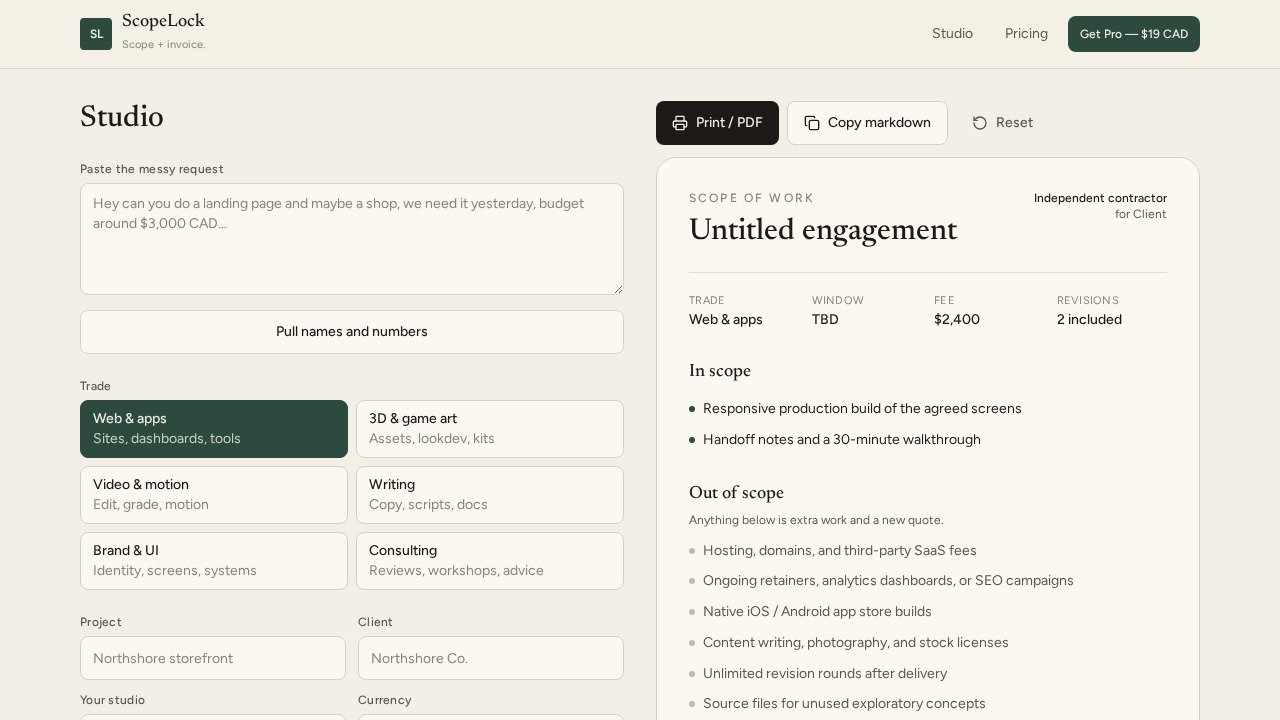Image resolution: width=1280 pixels, height=720 pixels.
Task: Click the TBD window value
Action: click(x=825, y=320)
